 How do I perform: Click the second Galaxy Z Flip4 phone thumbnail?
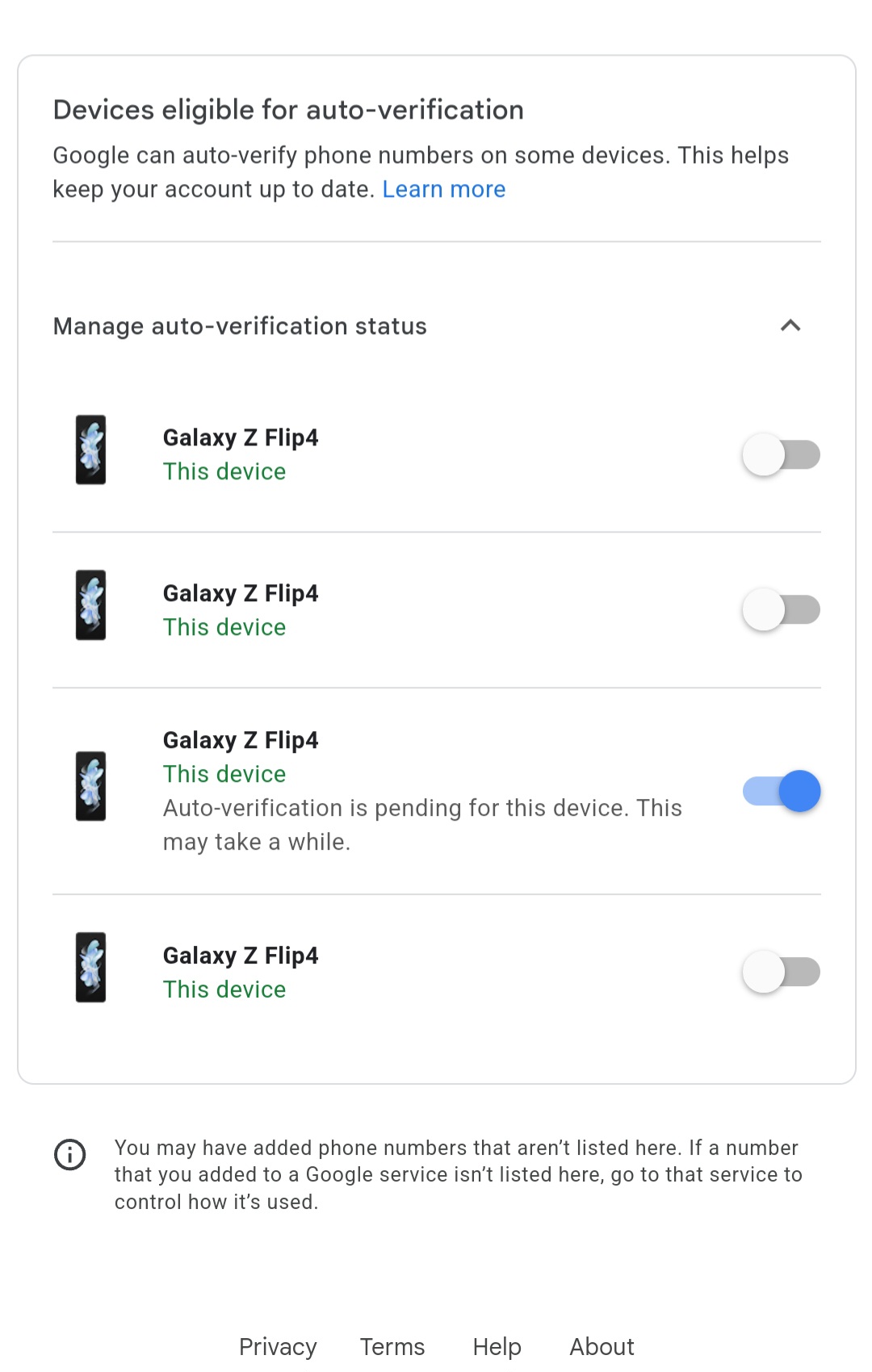[90, 605]
